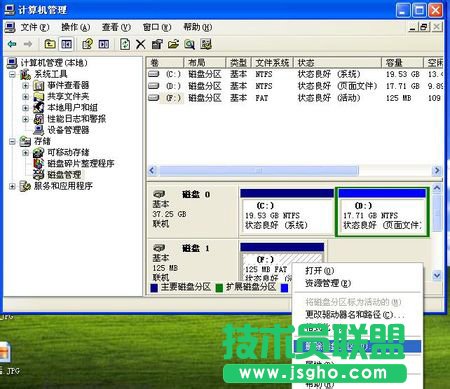Click the disk view scroll down arrow
The width and height of the screenshot is (450, 389).
coord(437,276)
